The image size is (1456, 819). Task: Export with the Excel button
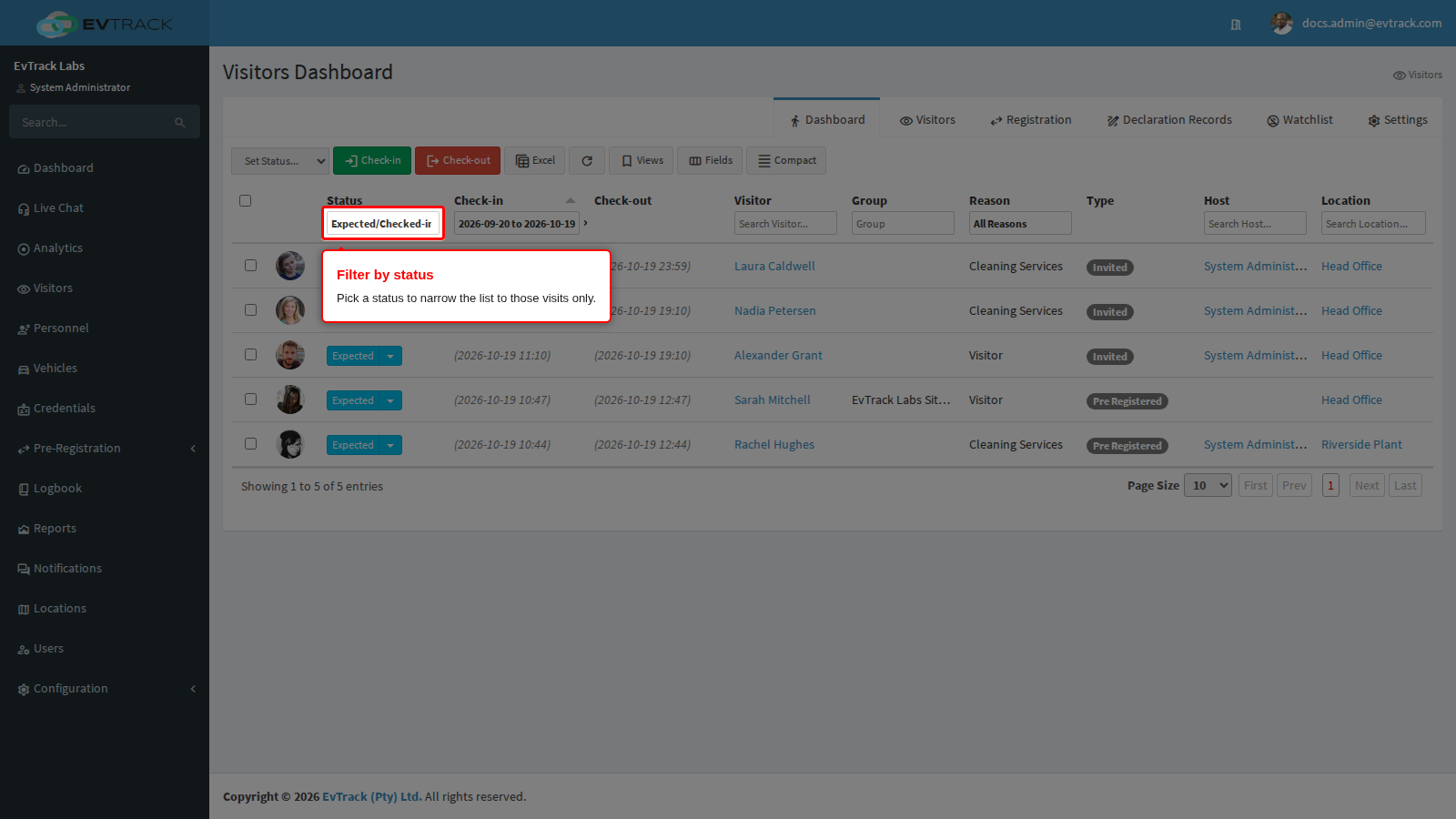(x=535, y=161)
